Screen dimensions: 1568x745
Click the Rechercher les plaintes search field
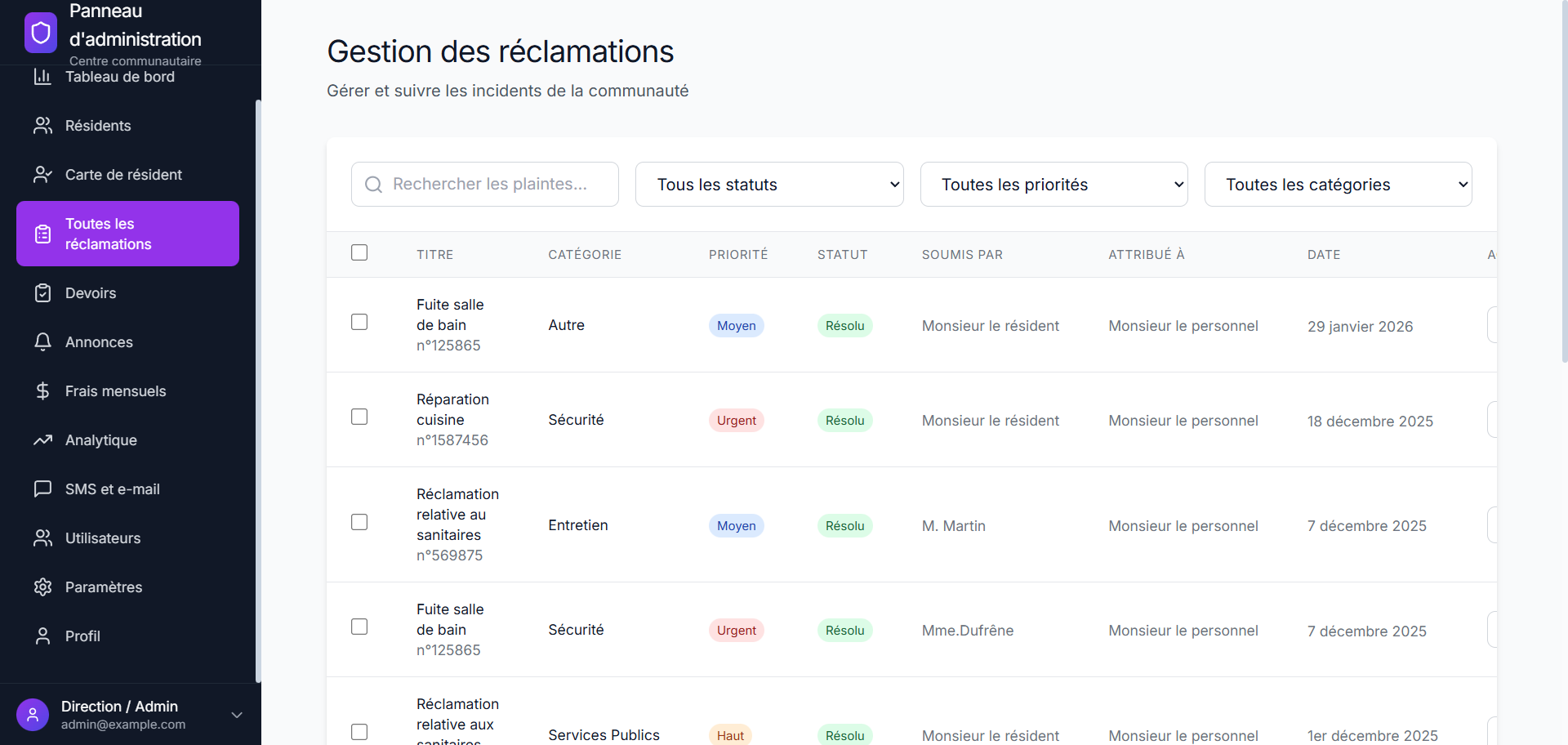click(484, 184)
